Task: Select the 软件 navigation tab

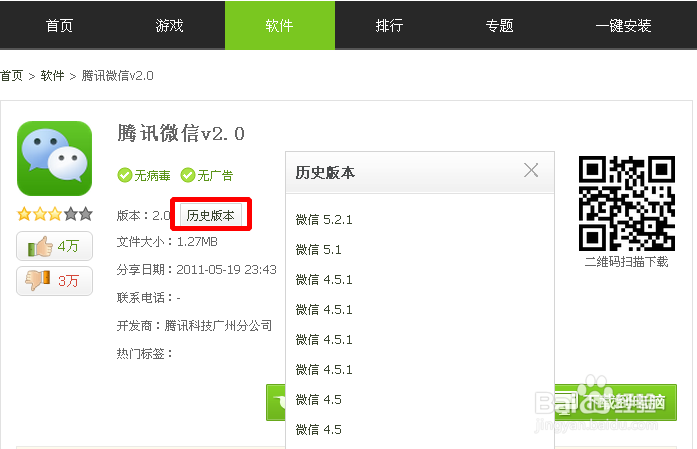Action: point(280,25)
